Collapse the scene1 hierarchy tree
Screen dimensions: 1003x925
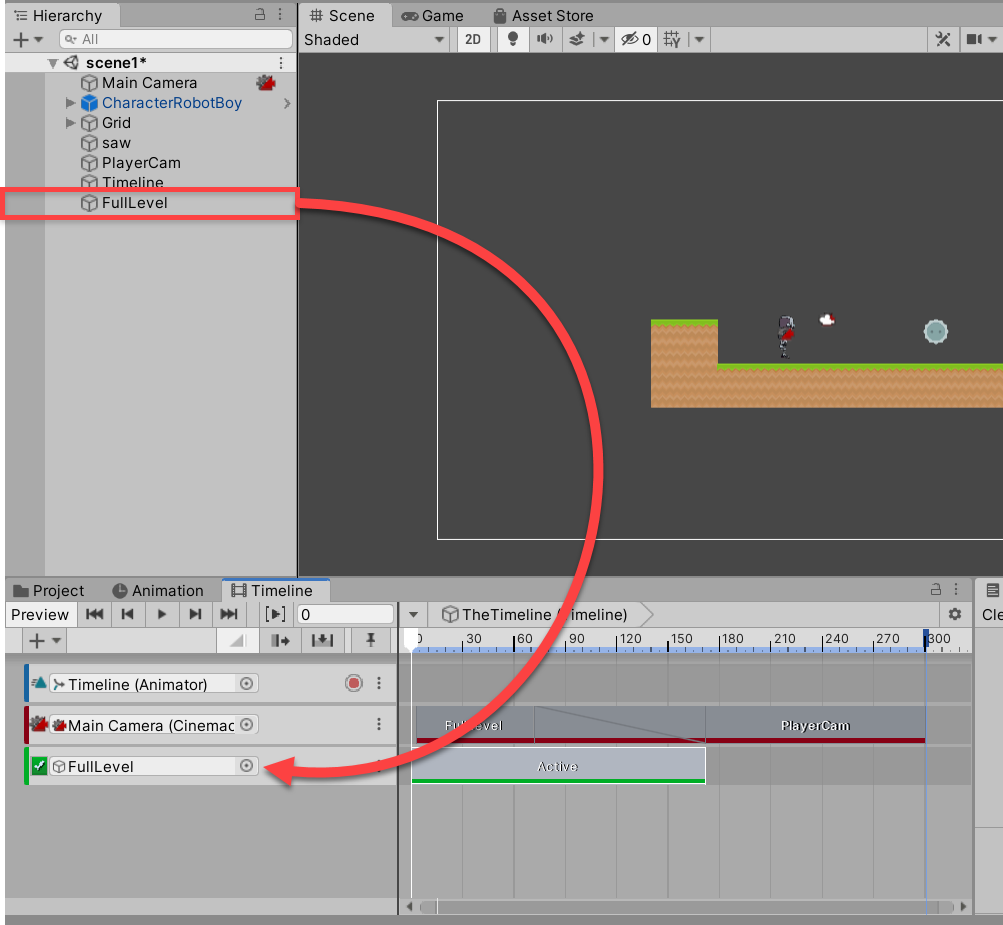53,63
